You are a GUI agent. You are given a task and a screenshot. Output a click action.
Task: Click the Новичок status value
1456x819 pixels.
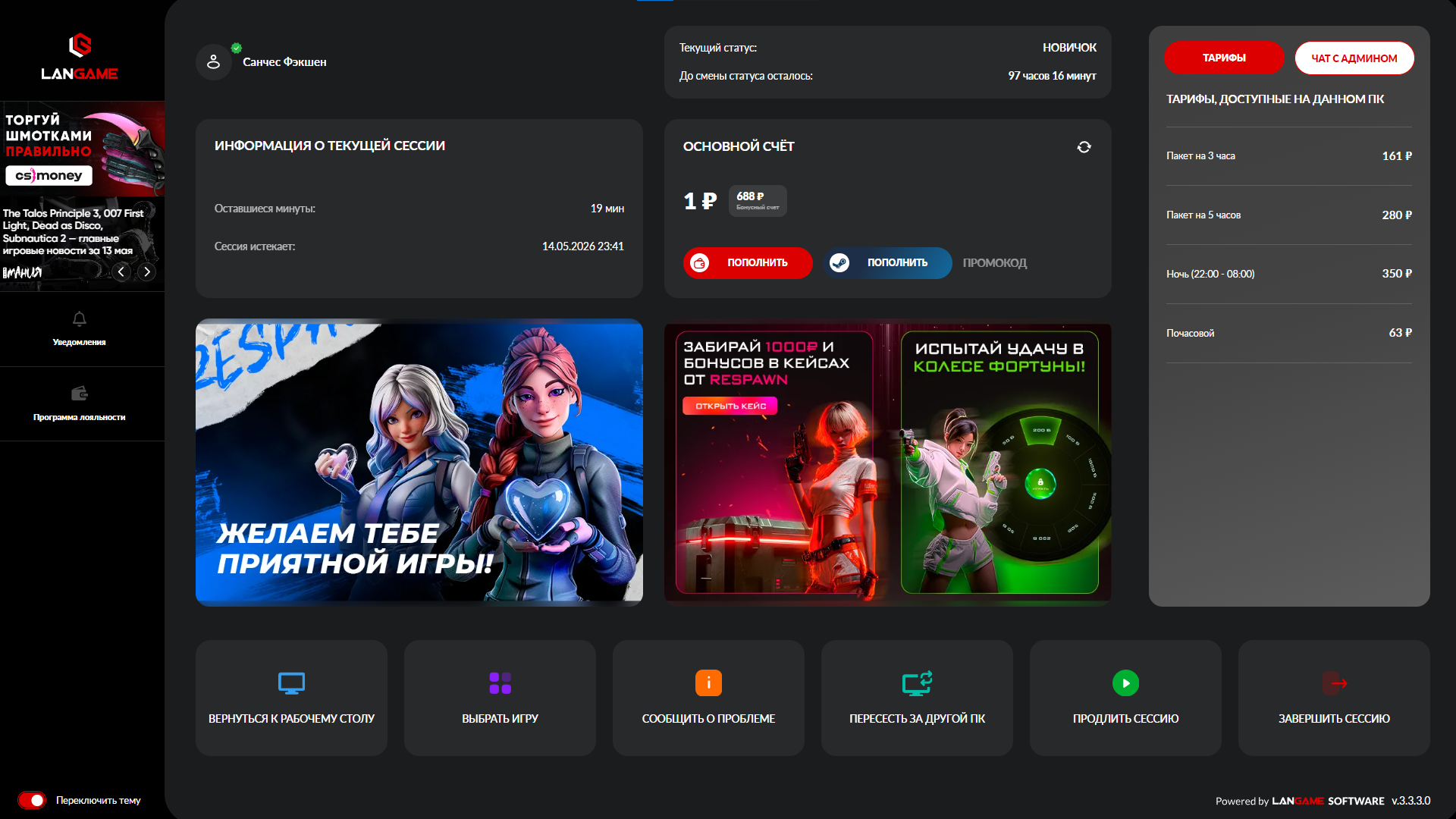pos(1069,48)
